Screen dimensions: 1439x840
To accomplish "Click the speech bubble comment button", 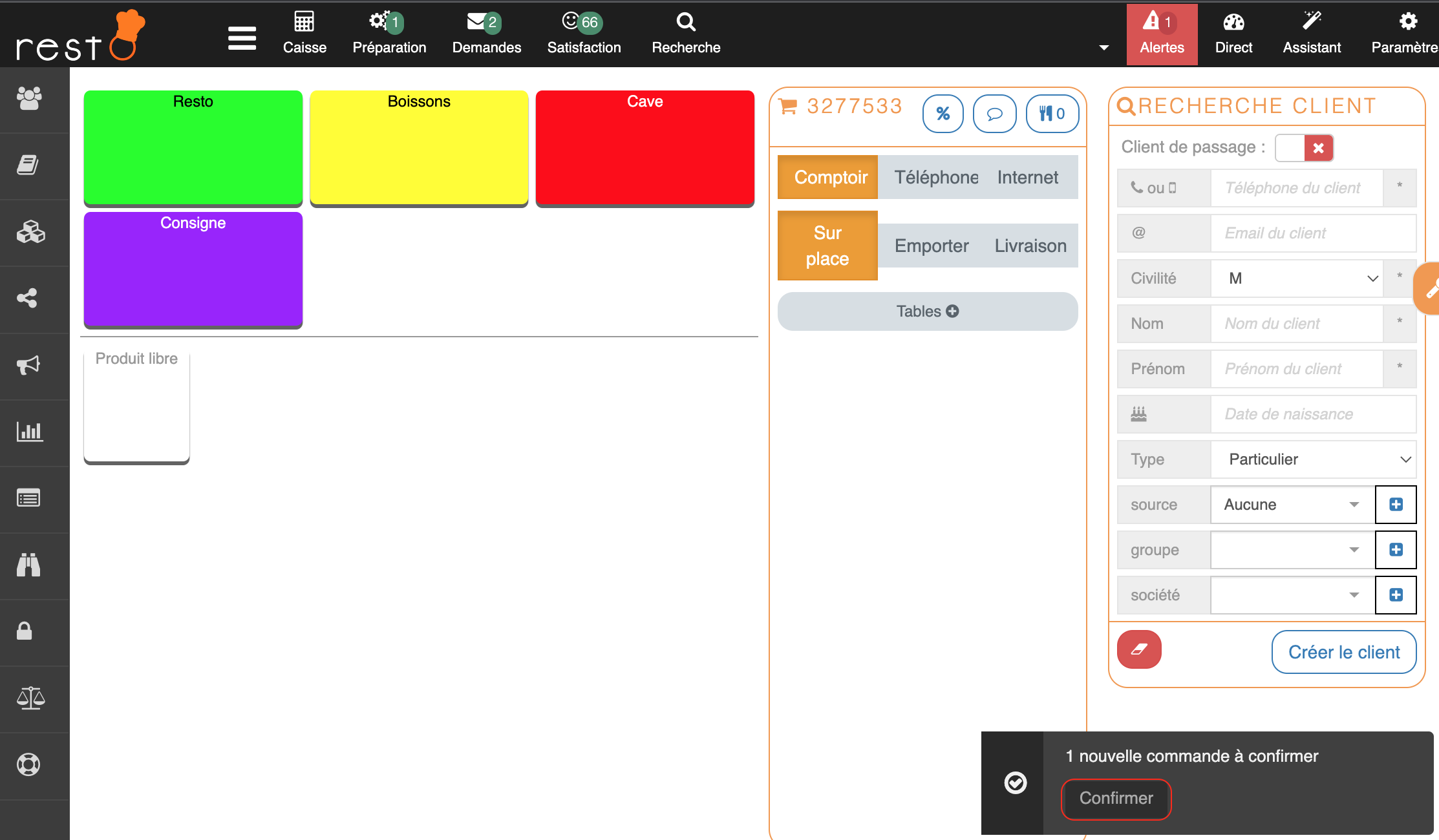I will pos(994,114).
